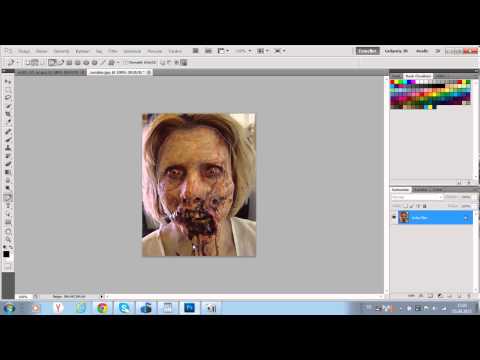Select the Lasso tool
This screenshot has width=480, height=360.
tap(7, 97)
